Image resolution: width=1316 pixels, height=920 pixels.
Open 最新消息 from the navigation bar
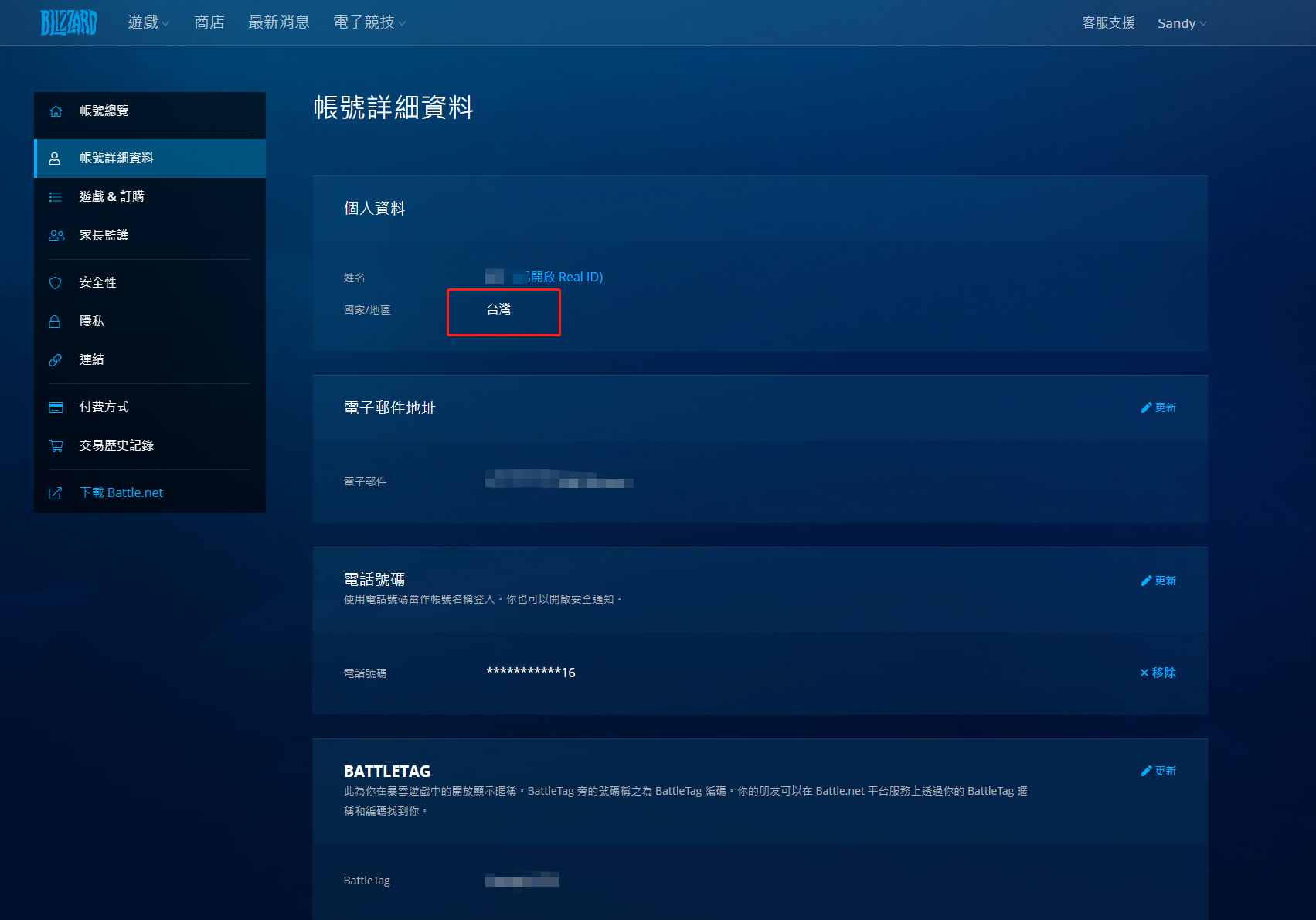click(278, 22)
